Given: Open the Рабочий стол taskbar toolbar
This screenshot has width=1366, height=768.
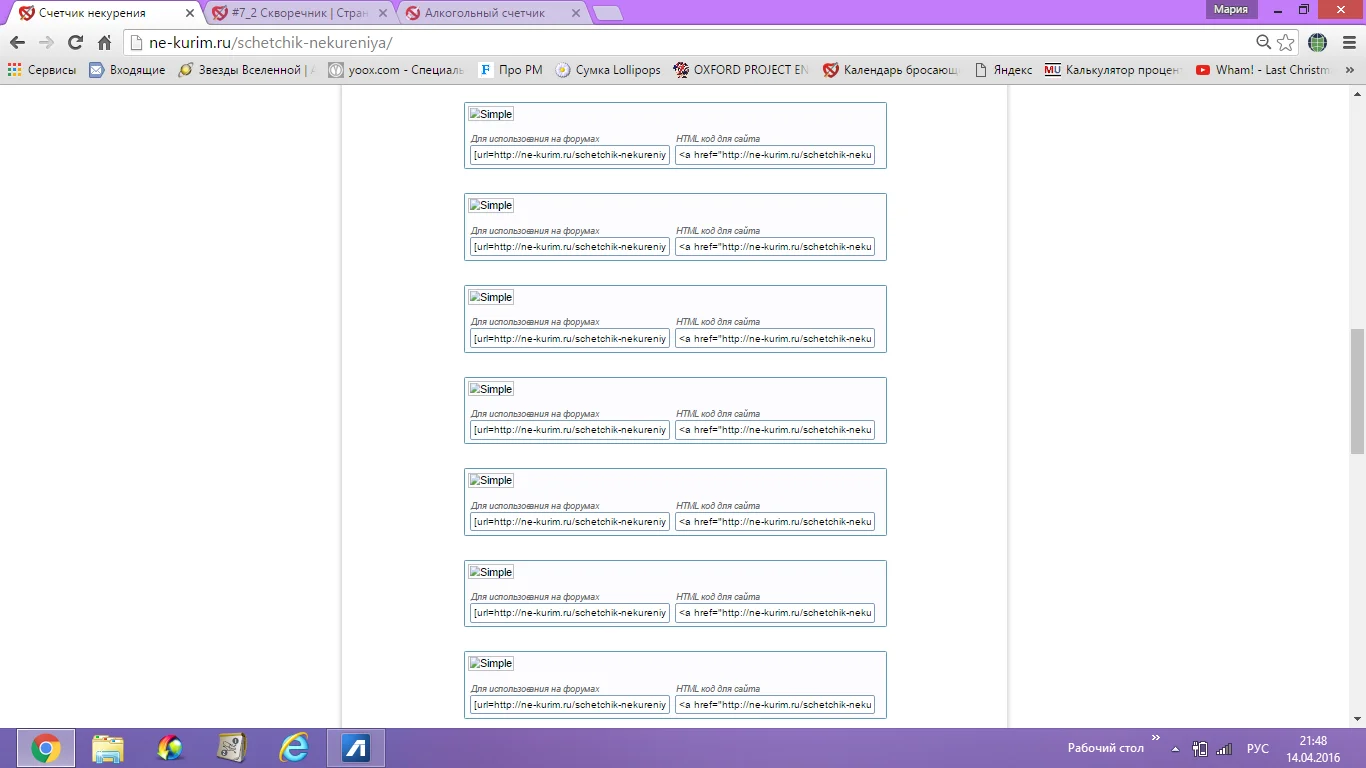Looking at the screenshot, I should 1105,748.
